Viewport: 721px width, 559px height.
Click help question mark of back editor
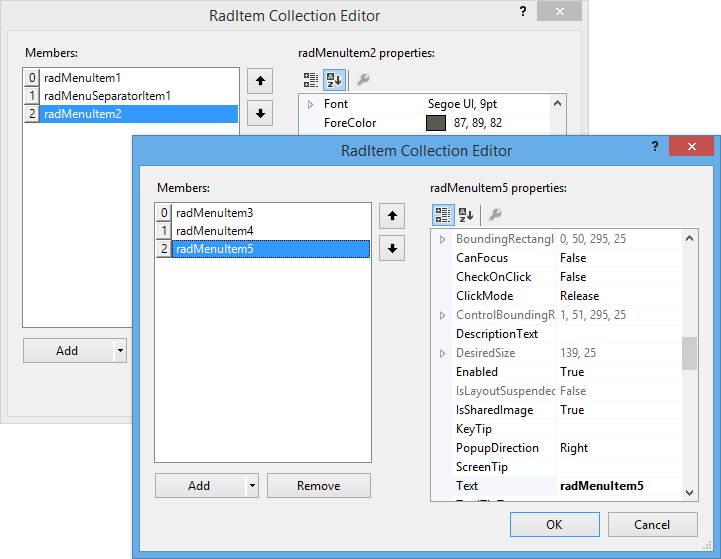(523, 11)
